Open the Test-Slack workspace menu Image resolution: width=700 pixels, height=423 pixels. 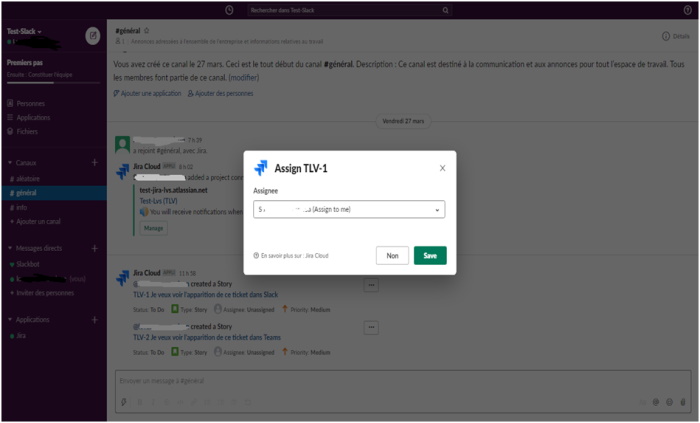[x=24, y=31]
